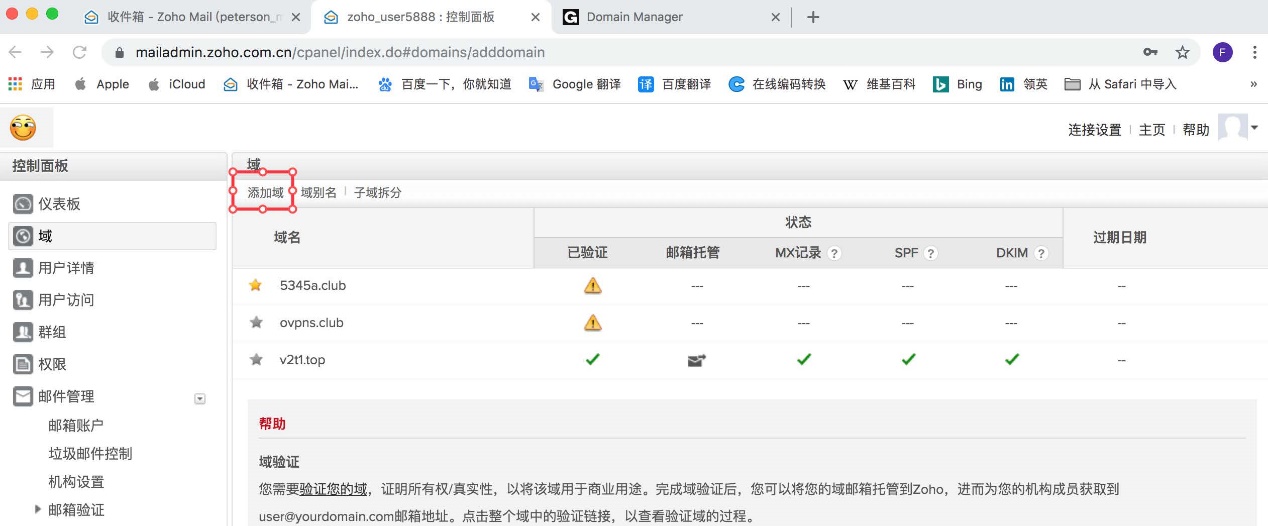
Task: Click the 群组 sidebar icon
Action: click(23, 332)
